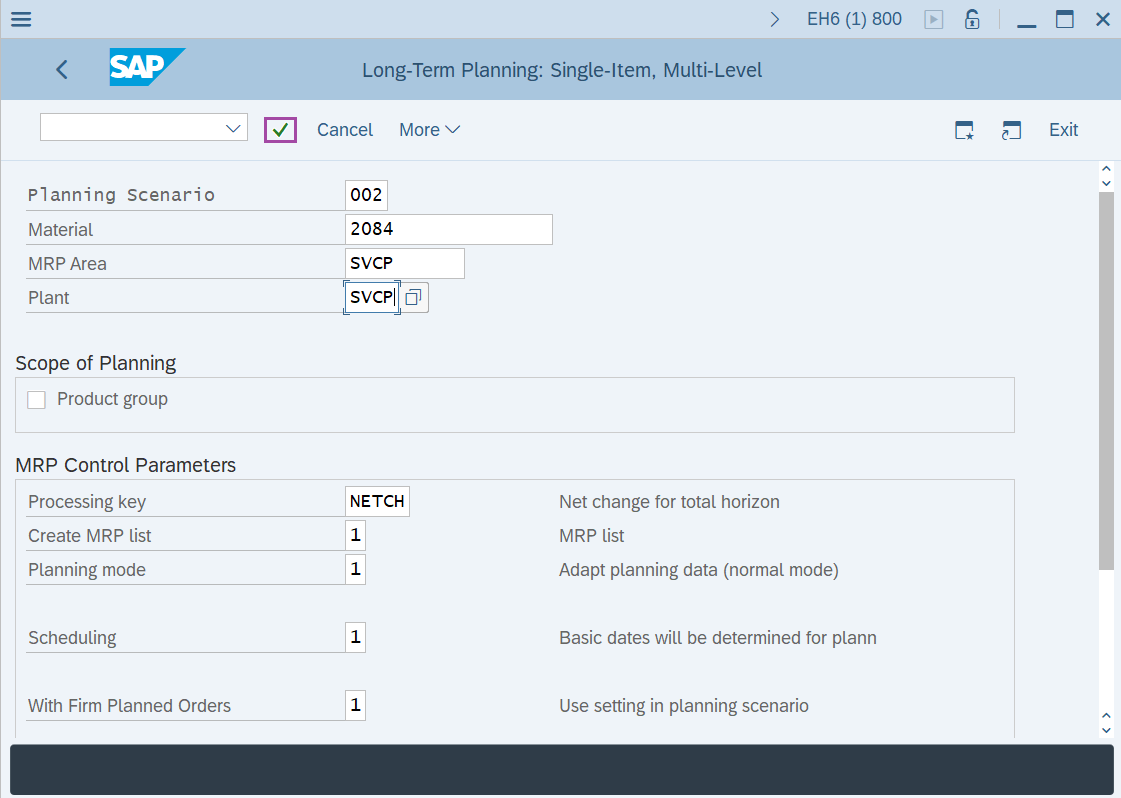Click the security lock icon in the titlebar
Viewport: 1121px width, 798px height.
click(971, 18)
